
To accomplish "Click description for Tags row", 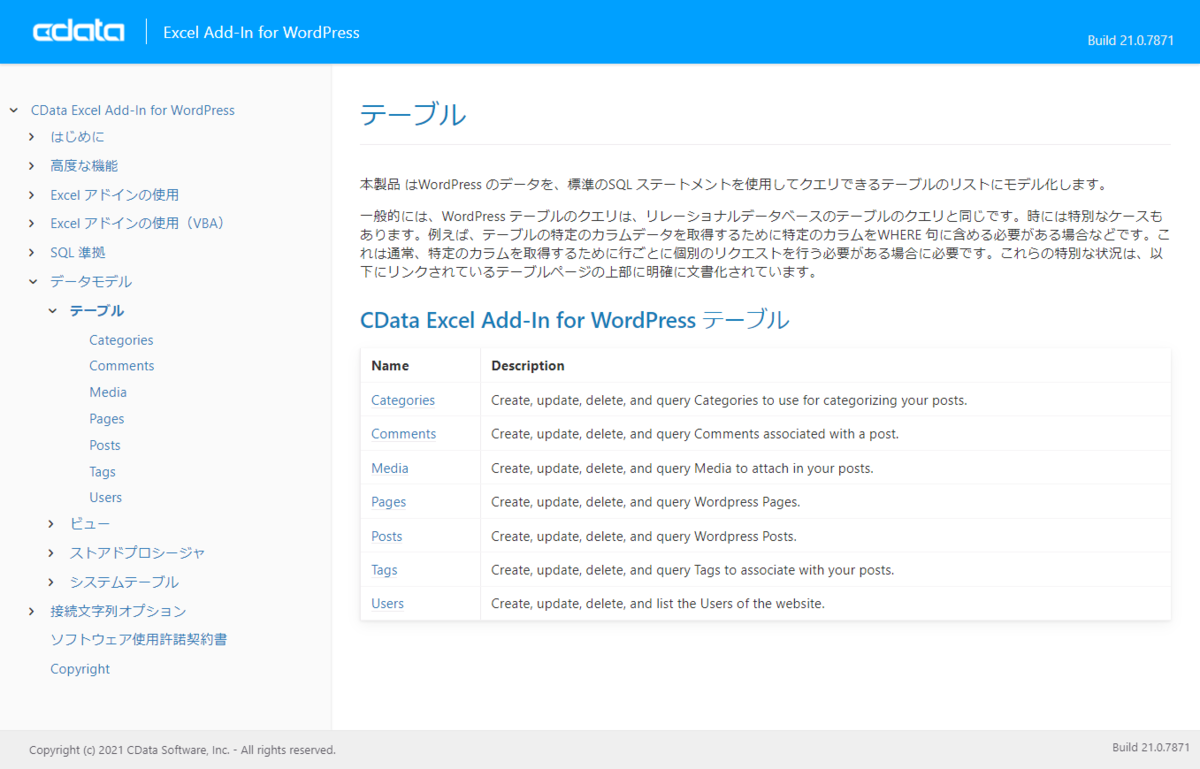I will (692, 570).
